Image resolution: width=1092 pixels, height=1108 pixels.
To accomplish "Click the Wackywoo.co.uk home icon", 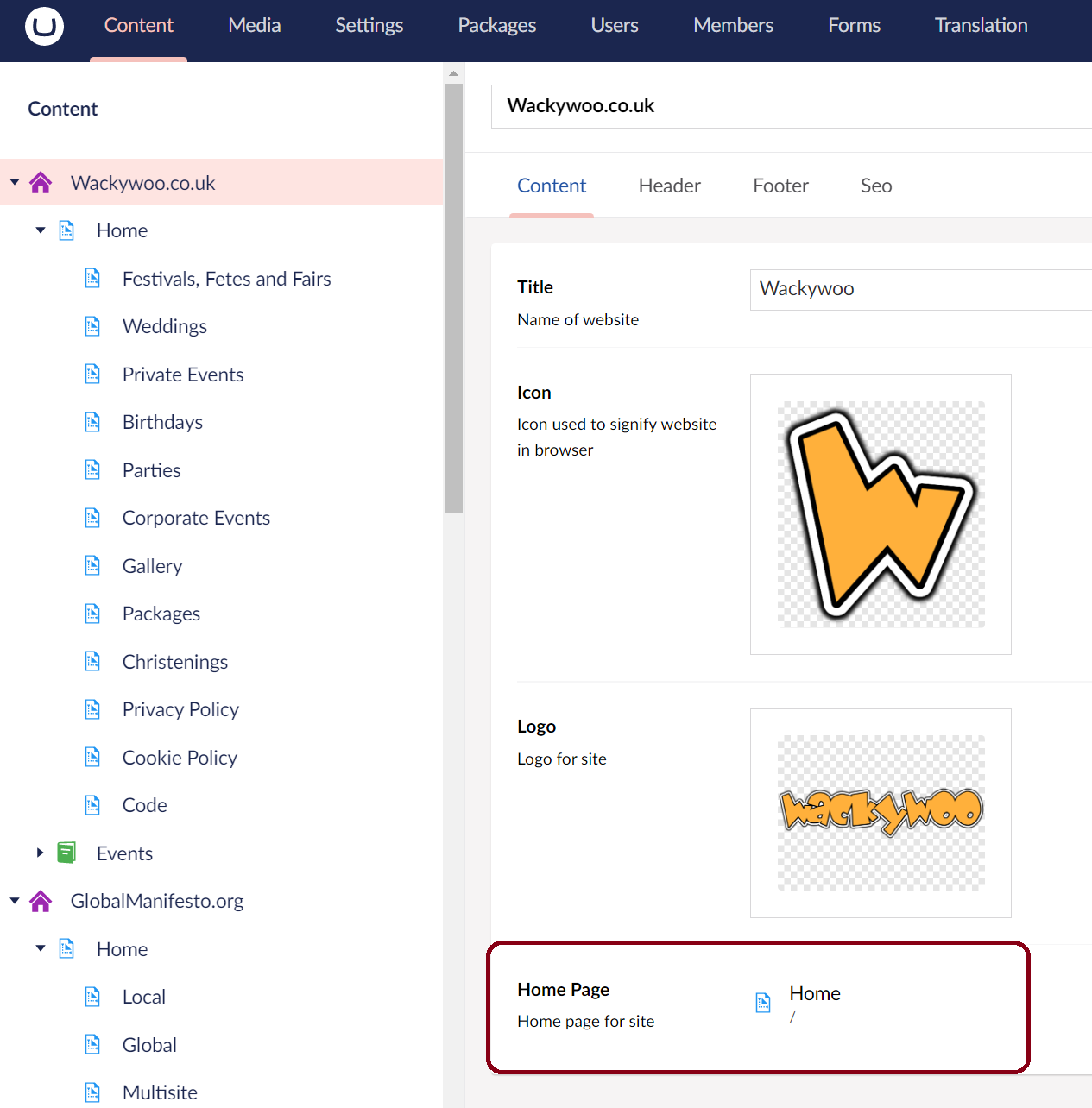I will 41,182.
